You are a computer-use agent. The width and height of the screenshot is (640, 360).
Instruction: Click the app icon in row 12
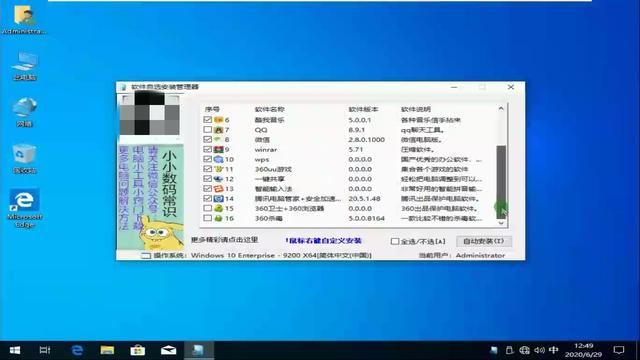coord(219,179)
